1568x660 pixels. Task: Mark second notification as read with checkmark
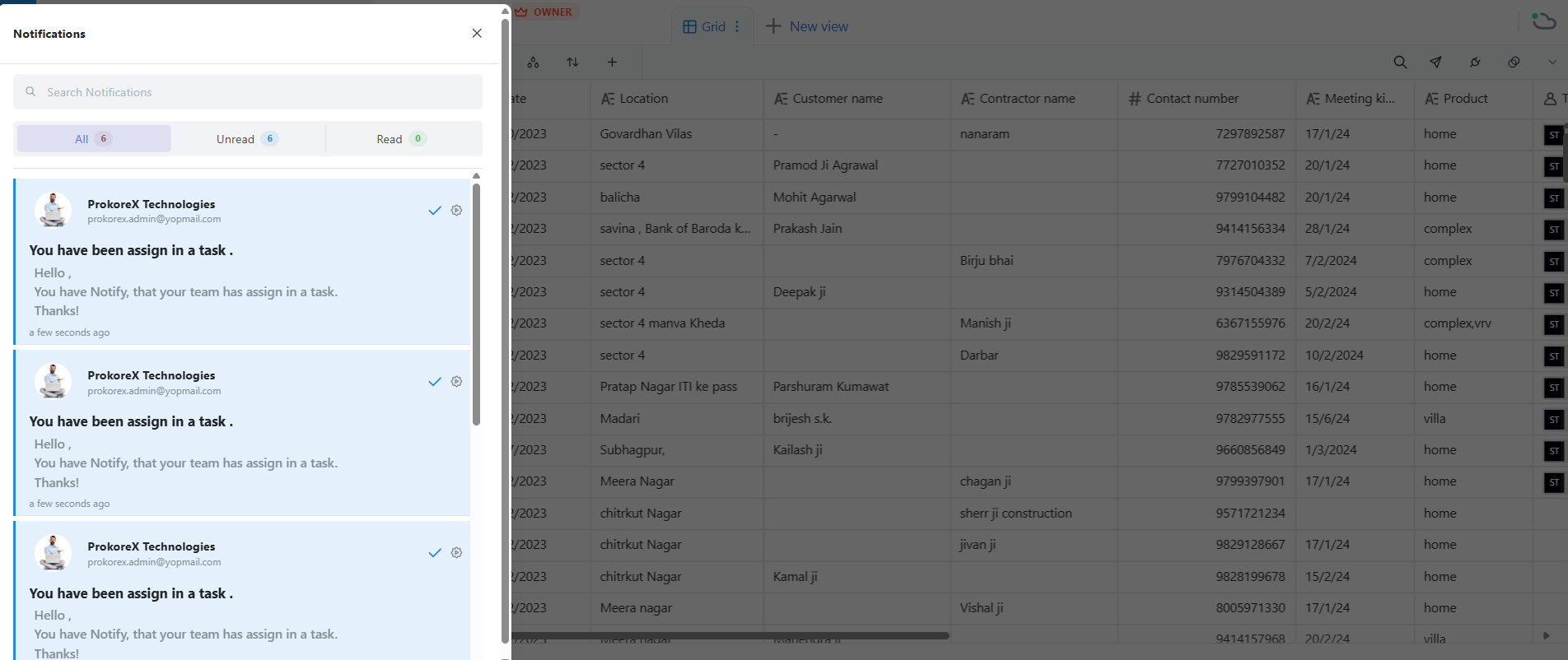[435, 382]
